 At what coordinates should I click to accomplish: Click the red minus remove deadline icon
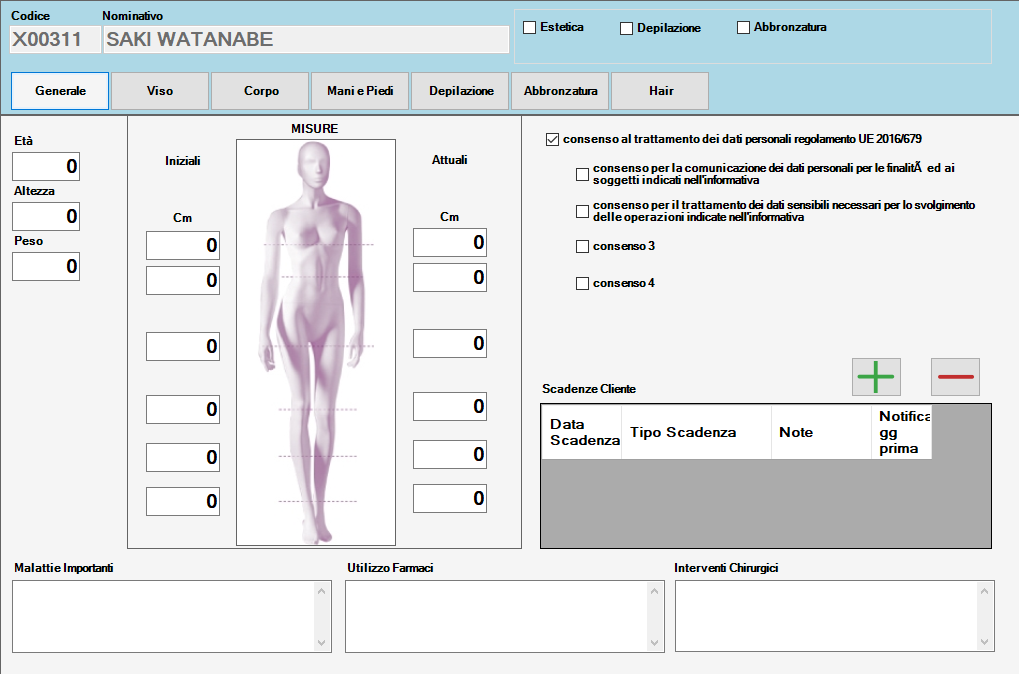955,377
